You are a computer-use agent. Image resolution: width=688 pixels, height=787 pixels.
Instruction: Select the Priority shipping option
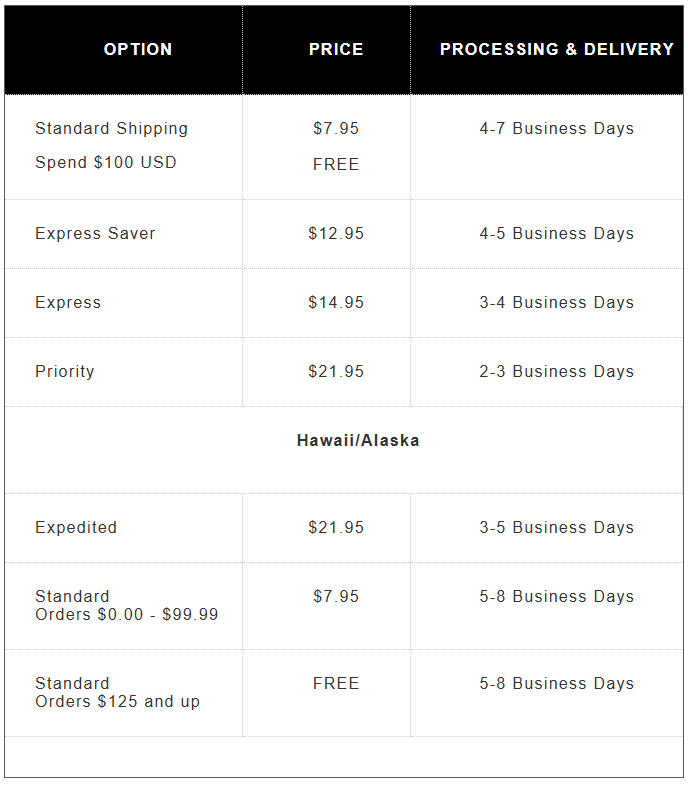point(64,371)
